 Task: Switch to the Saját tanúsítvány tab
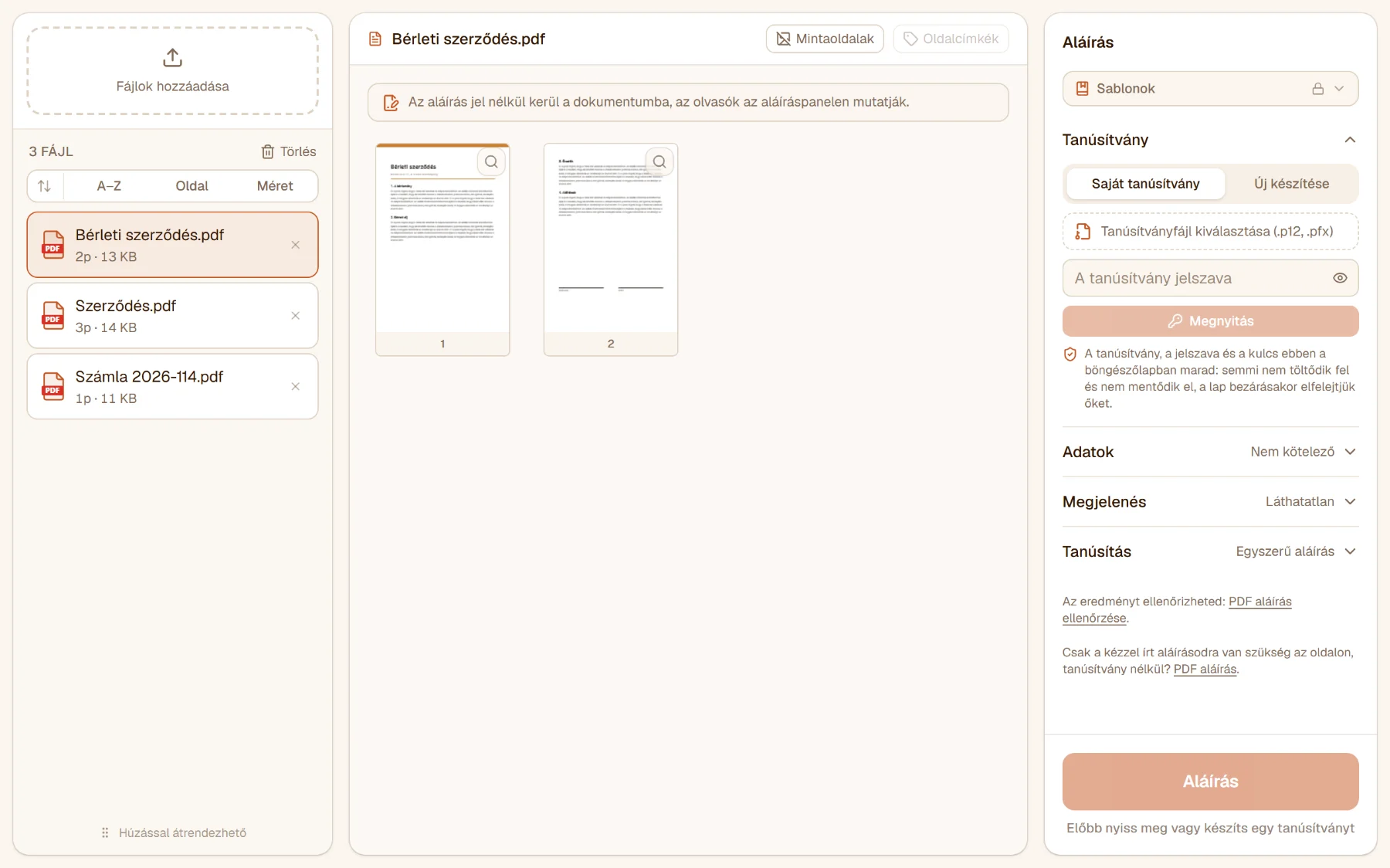(x=1145, y=184)
